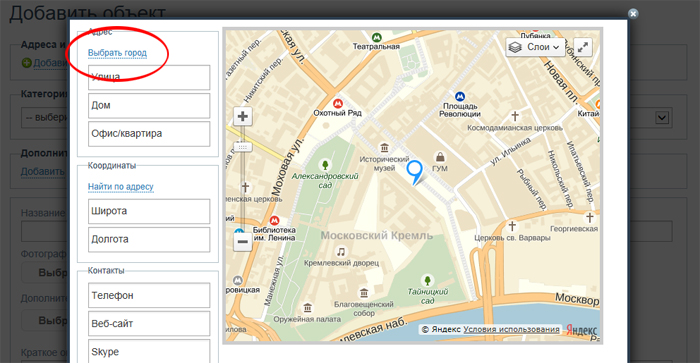Click the Исторический музей building icon
Viewport: 700px width, 363px height.
click(x=384, y=148)
